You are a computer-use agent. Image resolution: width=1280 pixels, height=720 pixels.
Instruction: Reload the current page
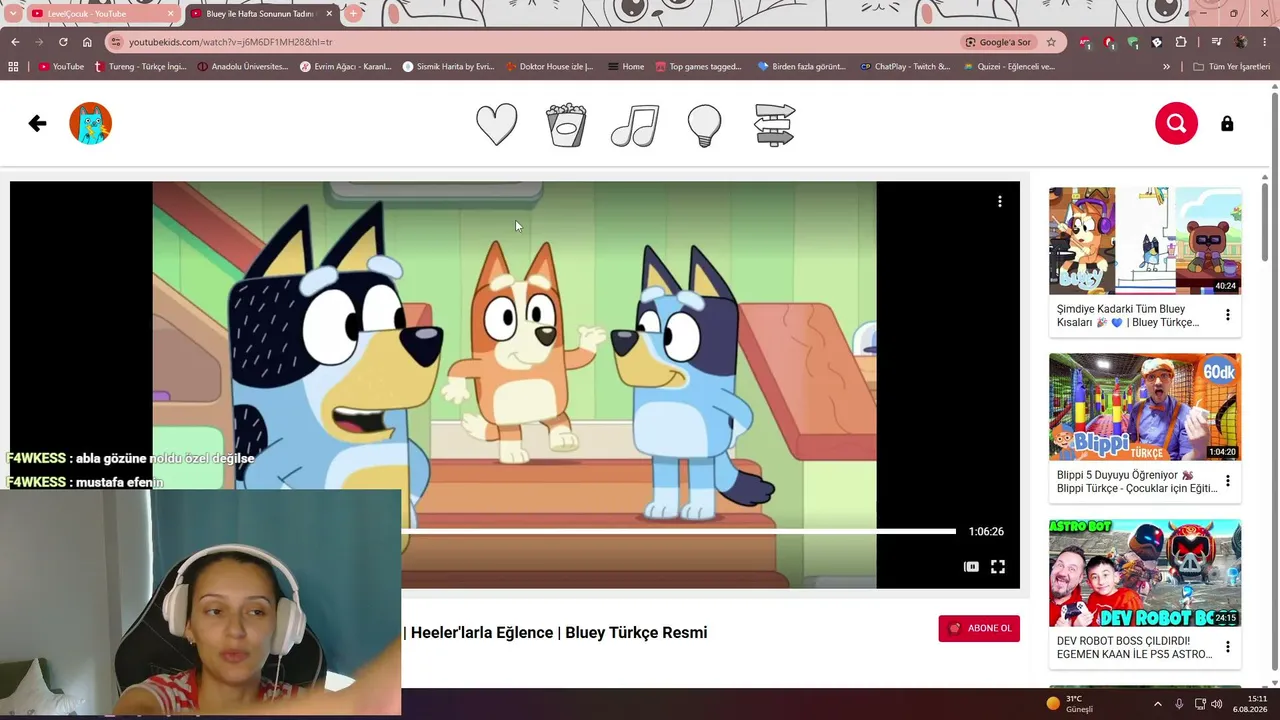(x=63, y=42)
